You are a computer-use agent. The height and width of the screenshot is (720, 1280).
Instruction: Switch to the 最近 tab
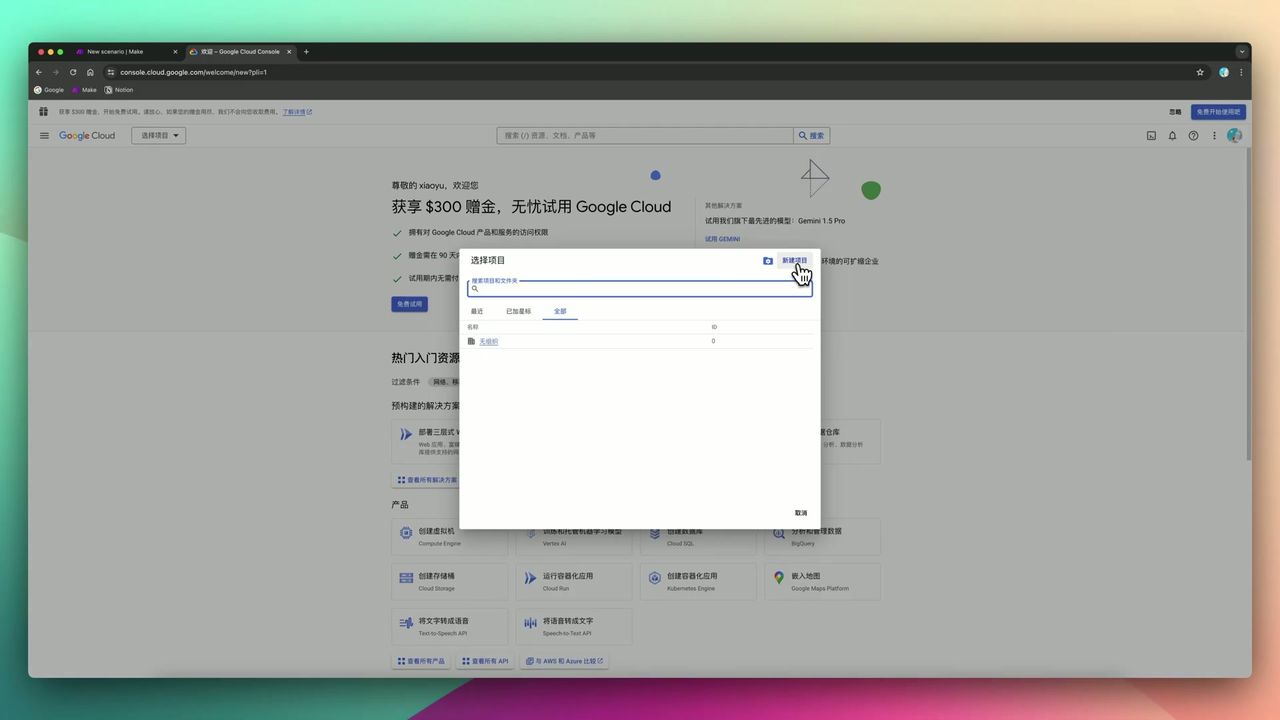coord(476,311)
